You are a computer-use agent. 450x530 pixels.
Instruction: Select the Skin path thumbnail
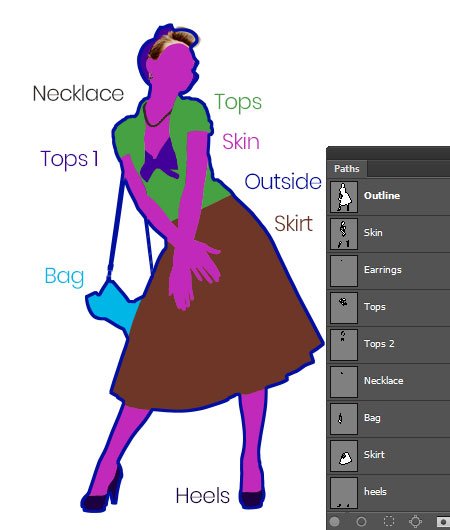coord(344,234)
